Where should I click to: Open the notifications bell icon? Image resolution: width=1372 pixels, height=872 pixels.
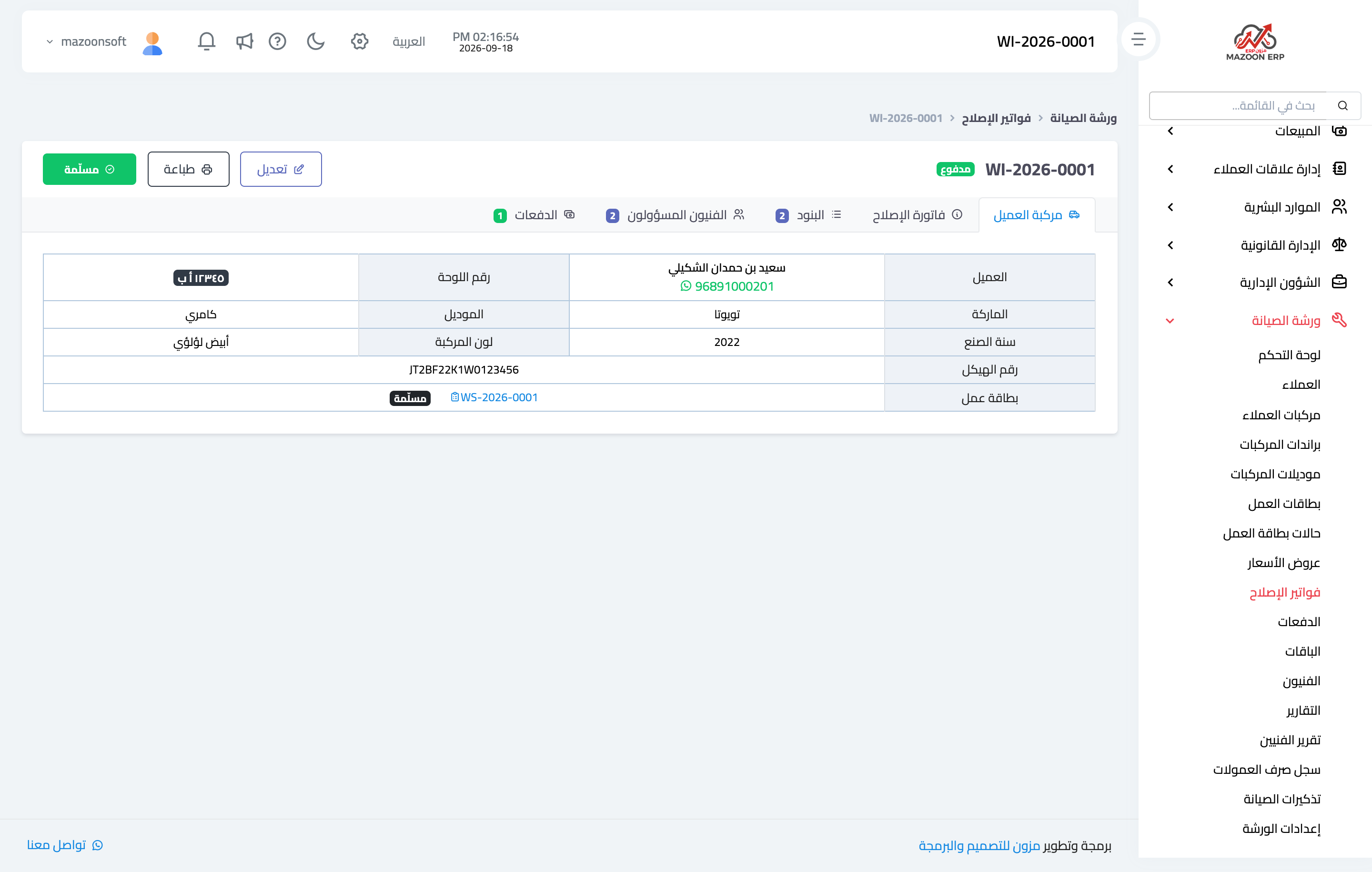point(206,41)
